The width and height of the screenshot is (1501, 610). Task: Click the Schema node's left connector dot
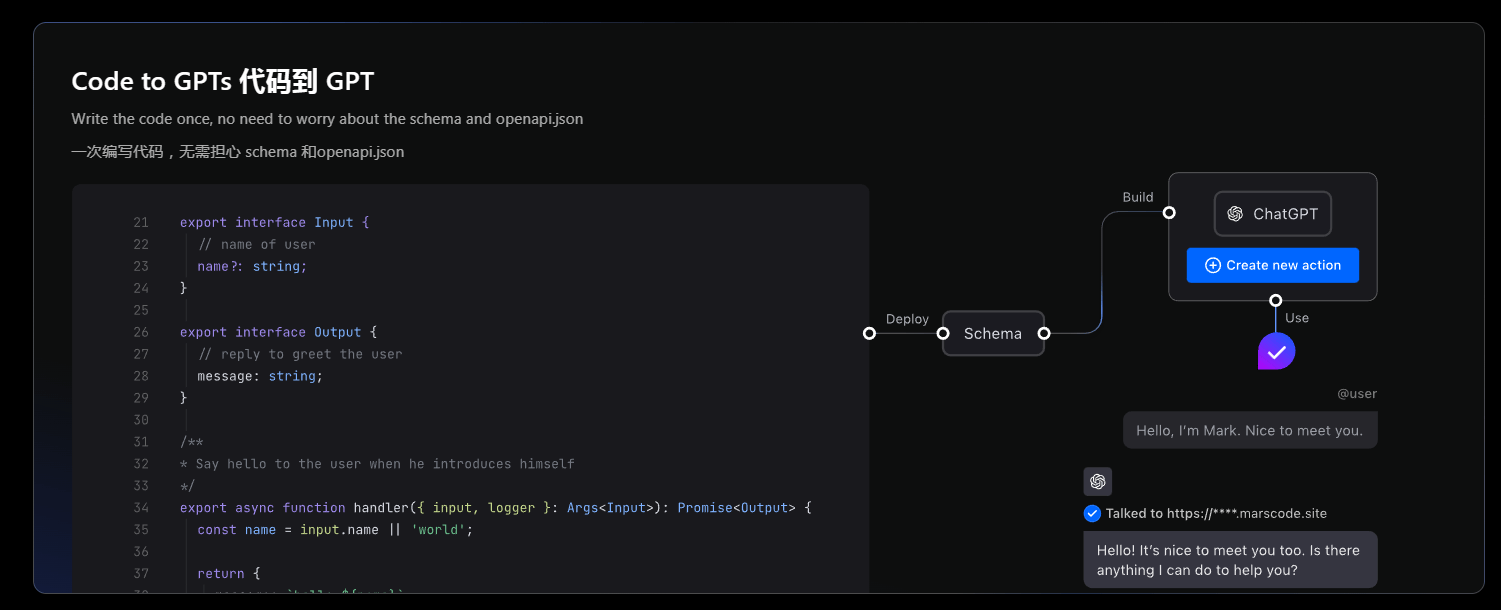coord(943,333)
